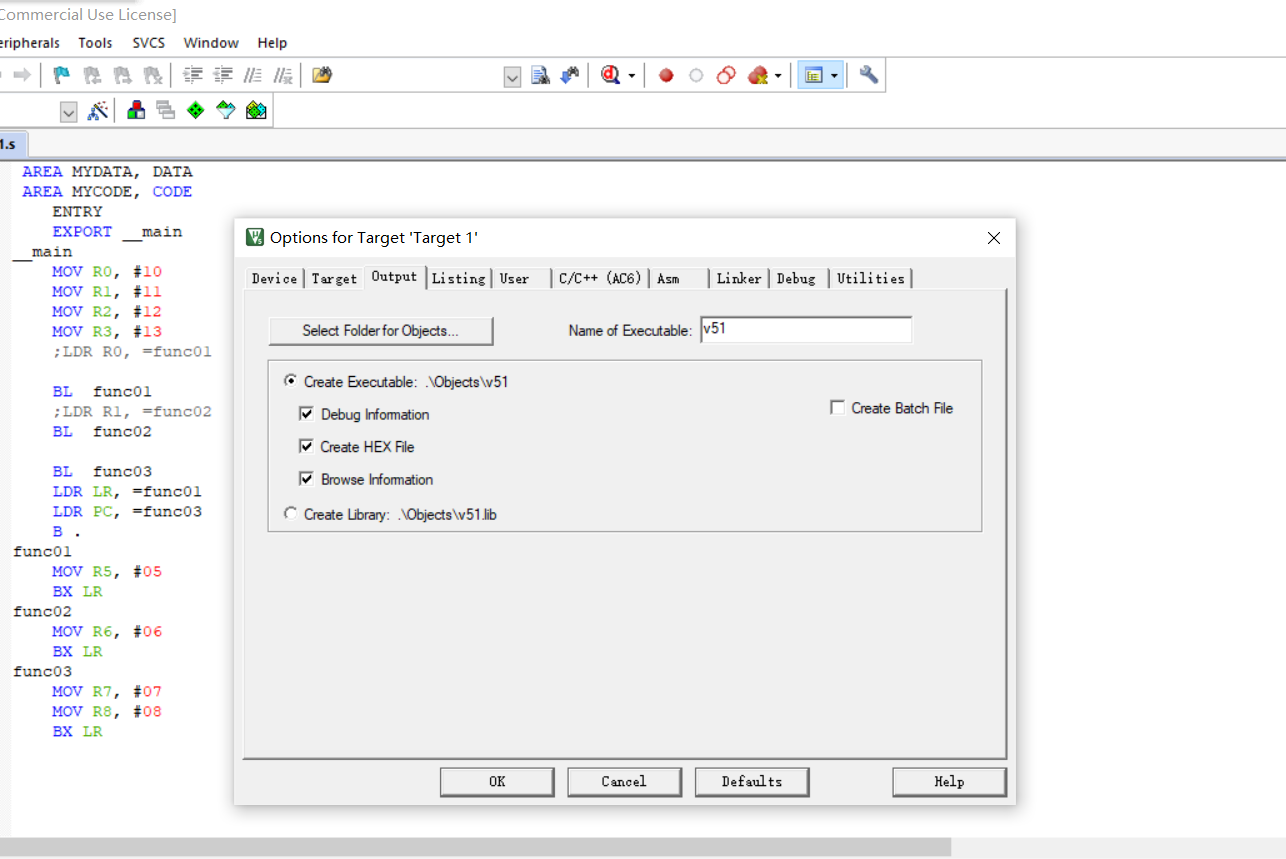
Task: Unindent the selected lines icon
Action: (x=223, y=75)
